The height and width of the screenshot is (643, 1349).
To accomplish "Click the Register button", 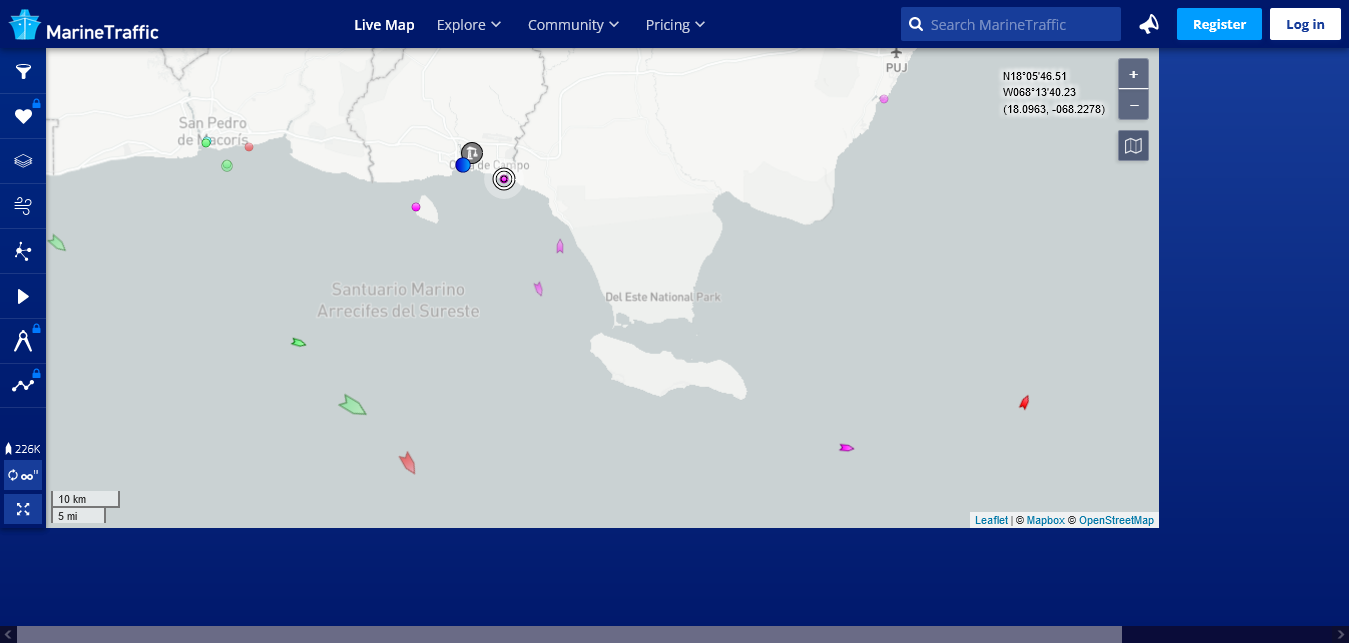I will 1219,24.
